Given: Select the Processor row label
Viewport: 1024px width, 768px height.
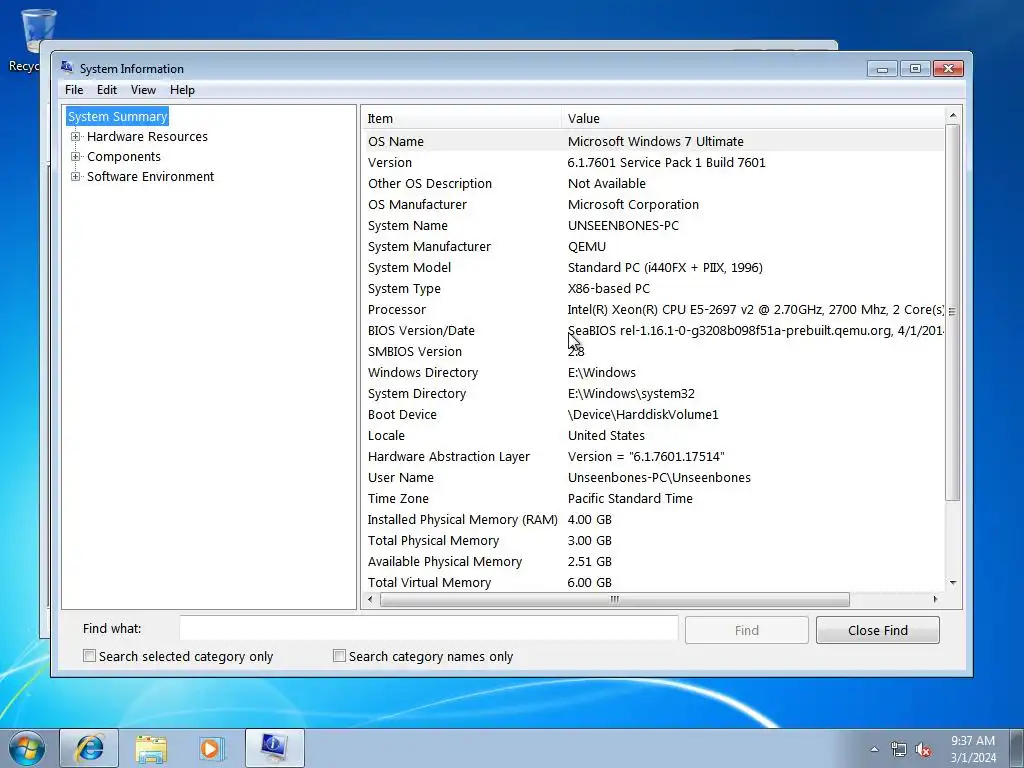Looking at the screenshot, I should click(396, 310).
